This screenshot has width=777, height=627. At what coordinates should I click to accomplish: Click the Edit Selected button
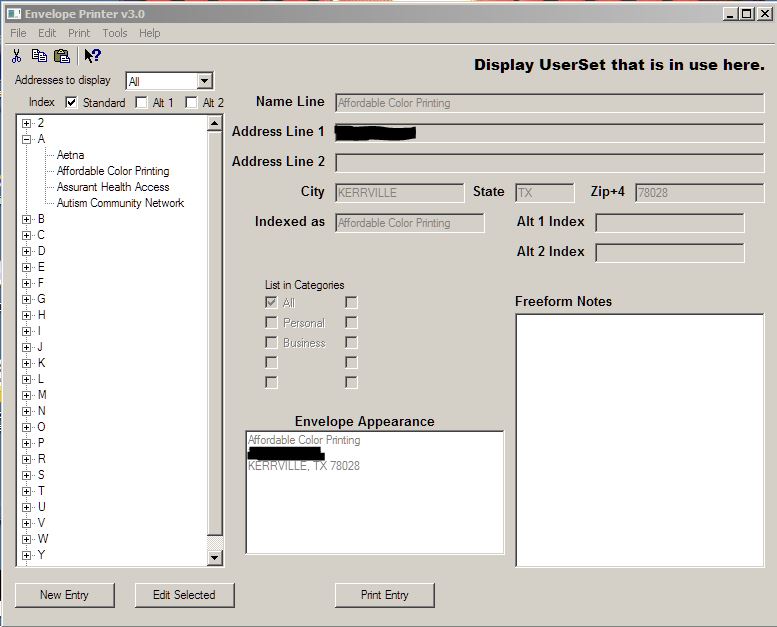[184, 595]
